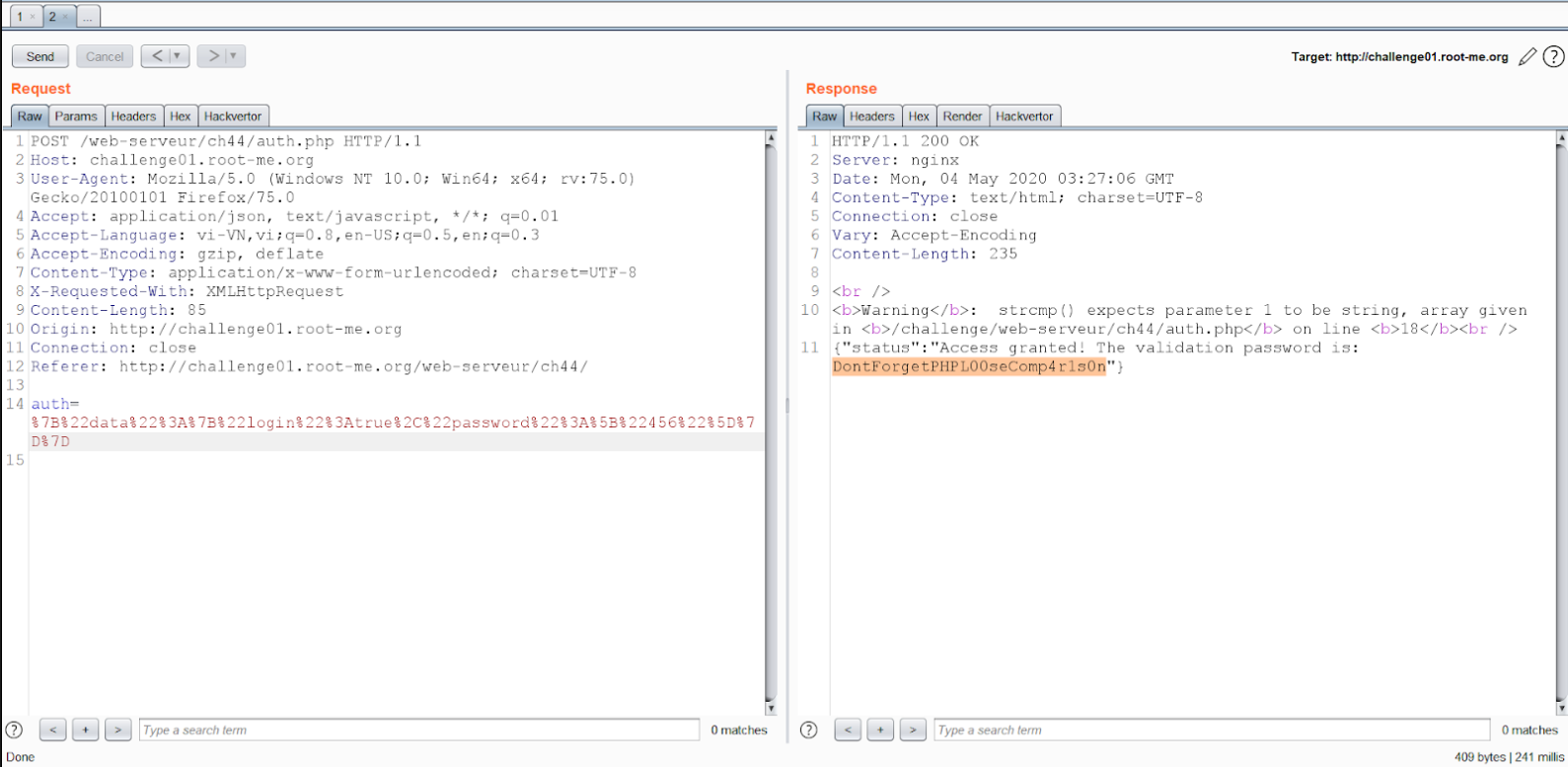Click the Accept-Language header line
1568x767 pixels.
point(284,235)
